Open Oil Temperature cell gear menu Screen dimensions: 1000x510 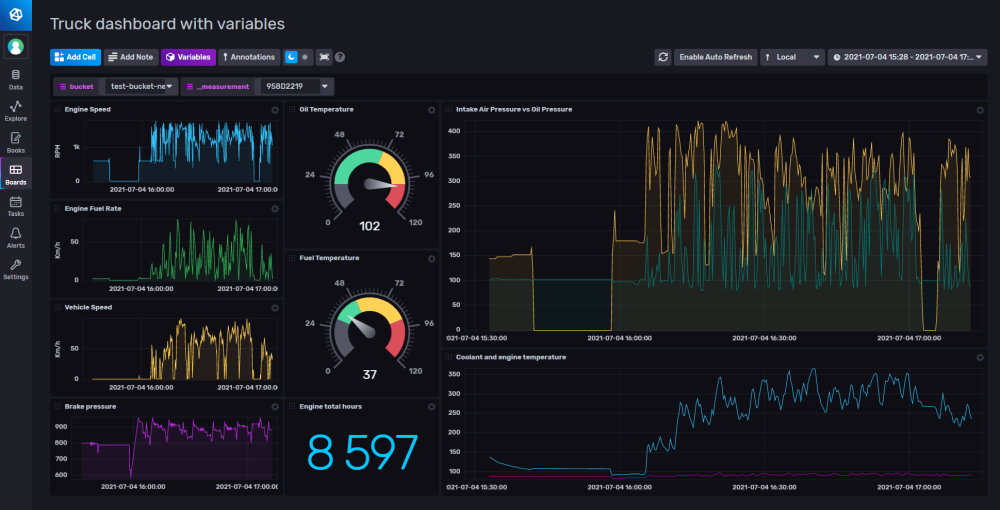click(431, 110)
